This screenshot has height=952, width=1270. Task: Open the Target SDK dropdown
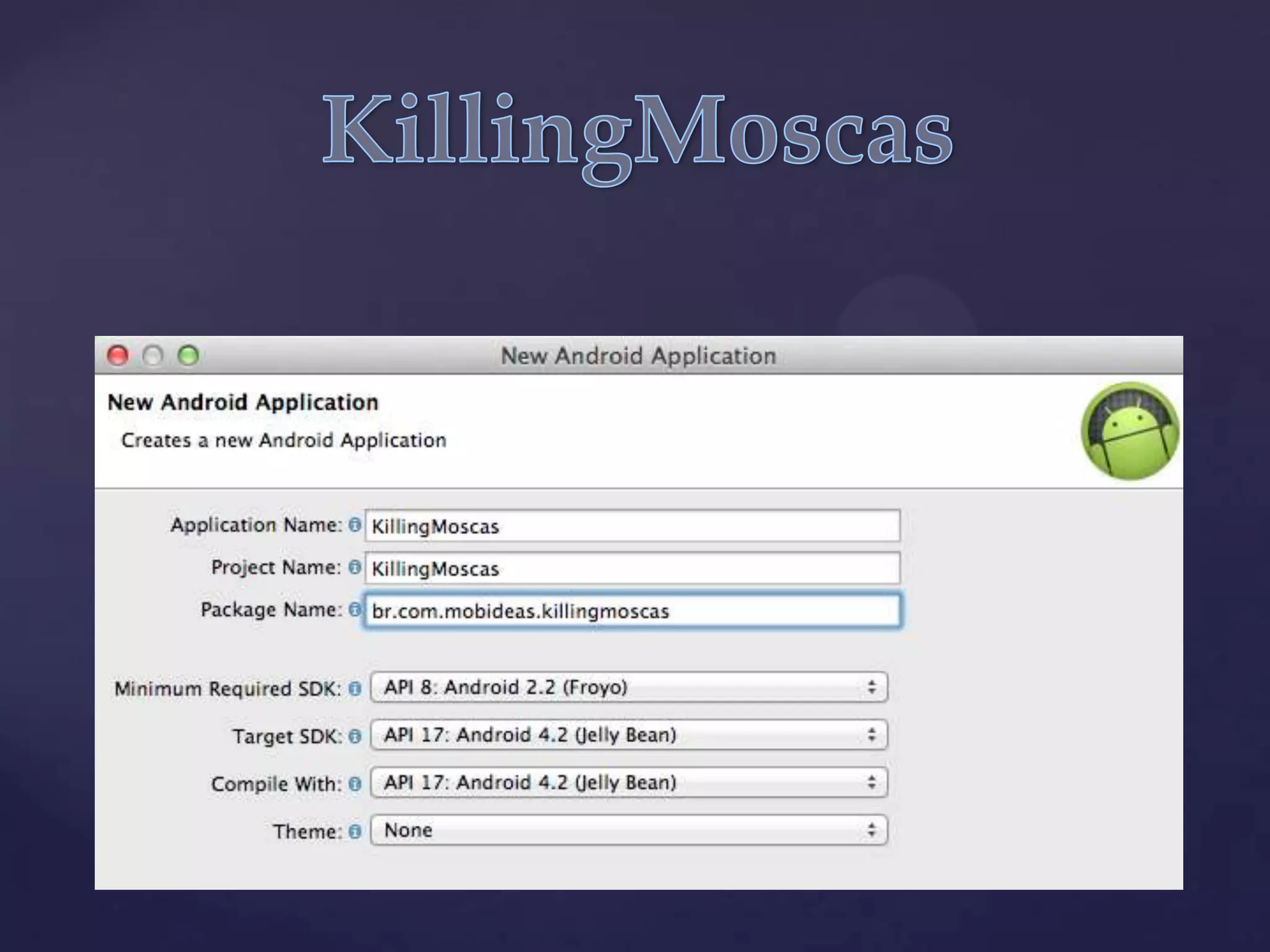pos(628,735)
